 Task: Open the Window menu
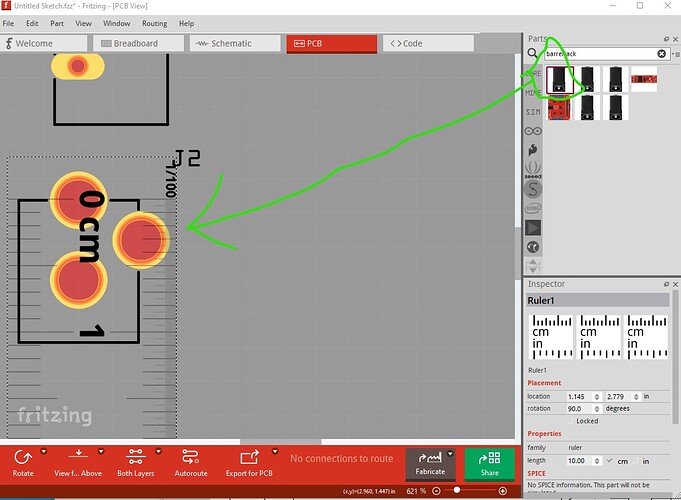tap(116, 23)
